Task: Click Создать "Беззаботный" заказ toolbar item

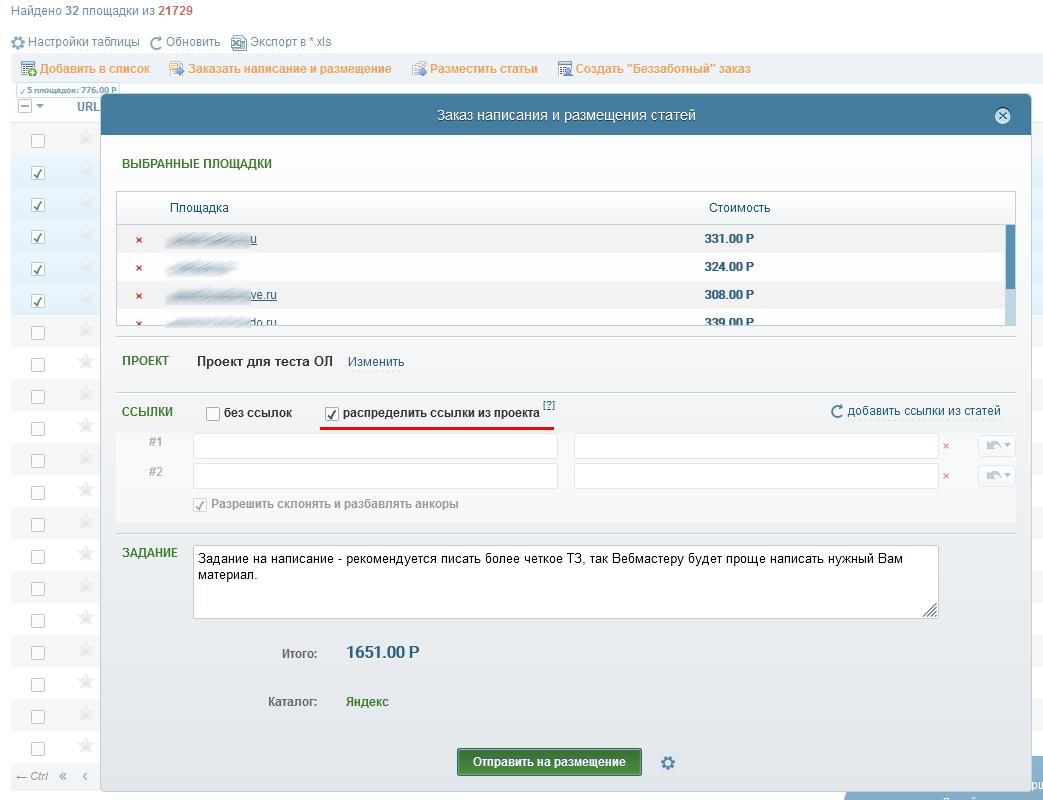Action: coord(654,68)
